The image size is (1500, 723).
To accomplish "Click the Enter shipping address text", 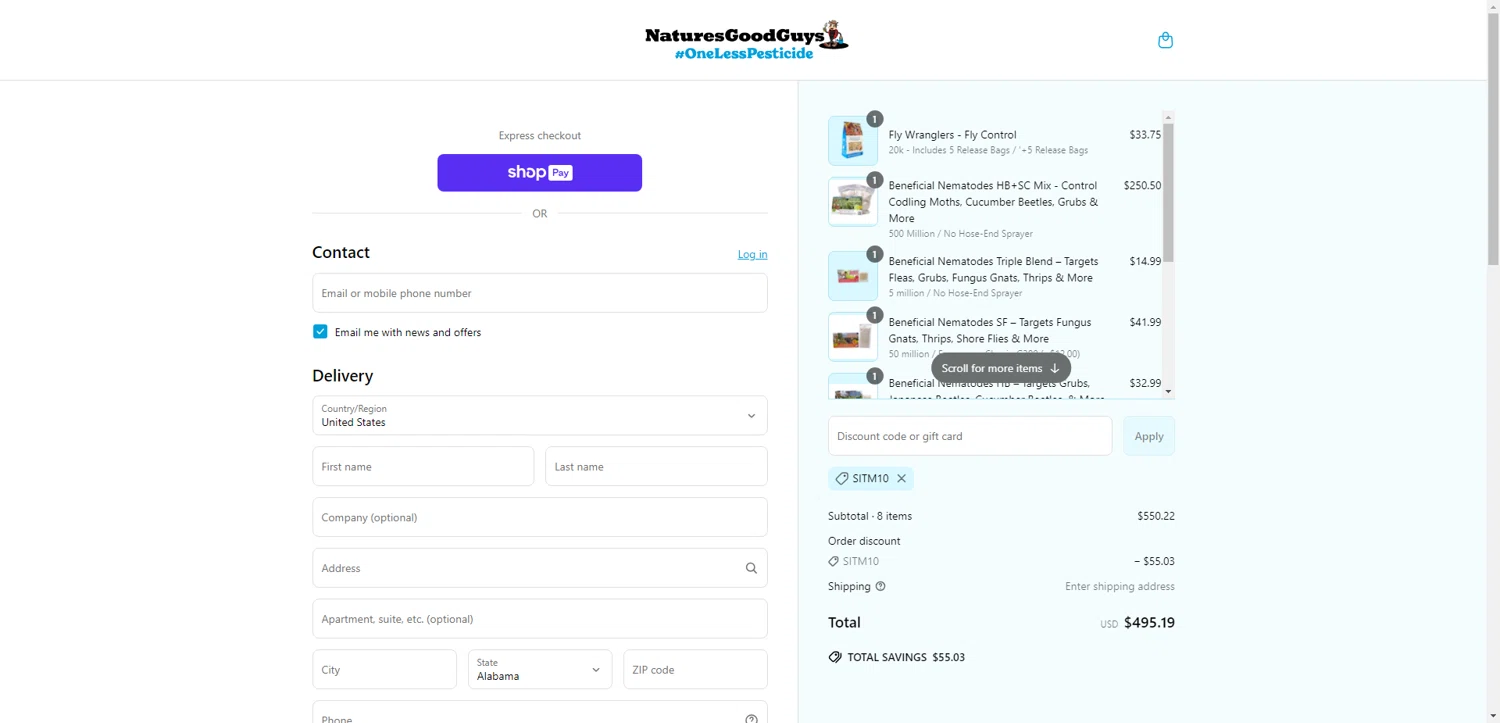I will [1120, 587].
